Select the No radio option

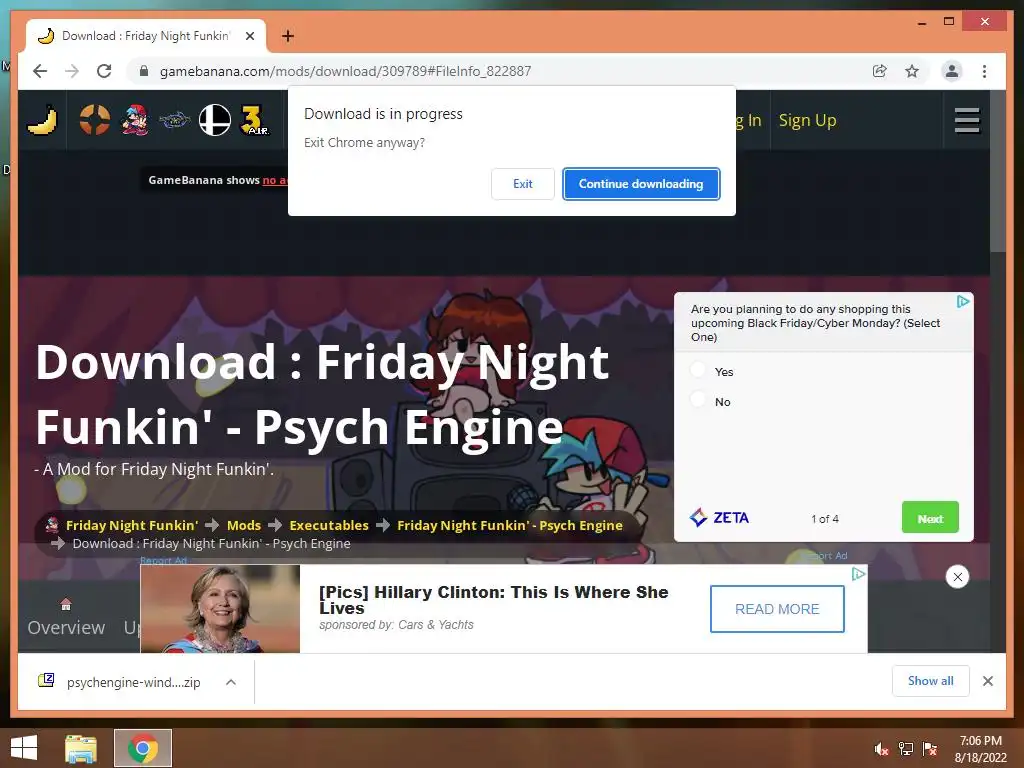click(x=698, y=399)
